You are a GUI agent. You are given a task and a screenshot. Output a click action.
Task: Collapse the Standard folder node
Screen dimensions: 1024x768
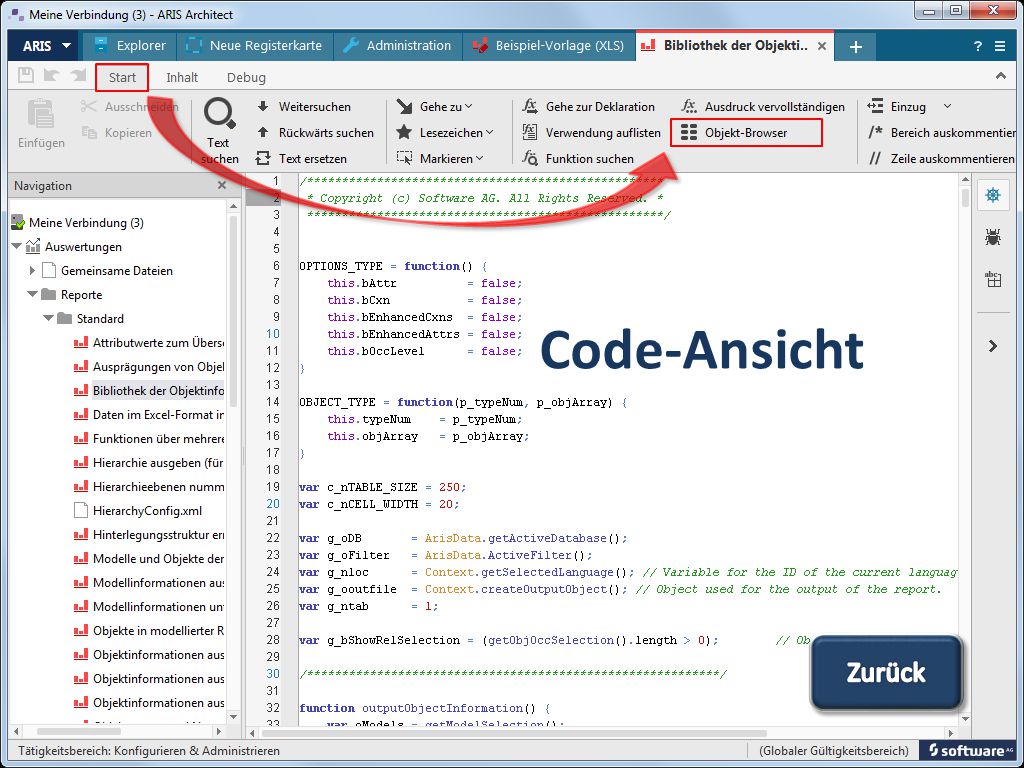click(x=48, y=319)
